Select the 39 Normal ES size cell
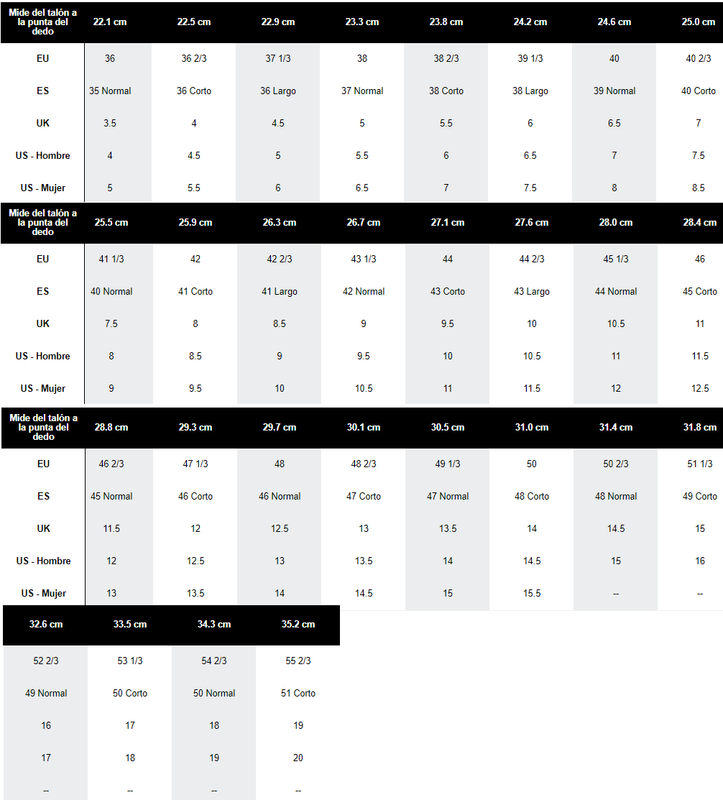 click(x=614, y=91)
